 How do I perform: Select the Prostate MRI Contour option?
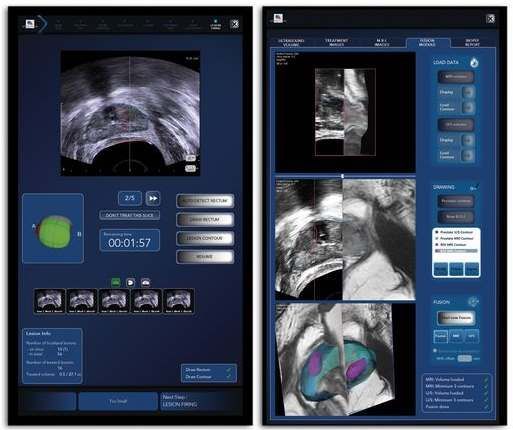[454, 238]
